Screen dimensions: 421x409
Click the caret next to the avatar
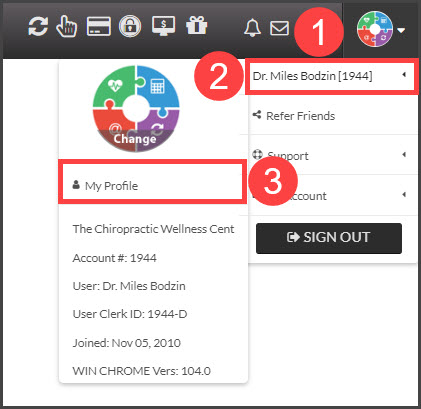coord(401,31)
